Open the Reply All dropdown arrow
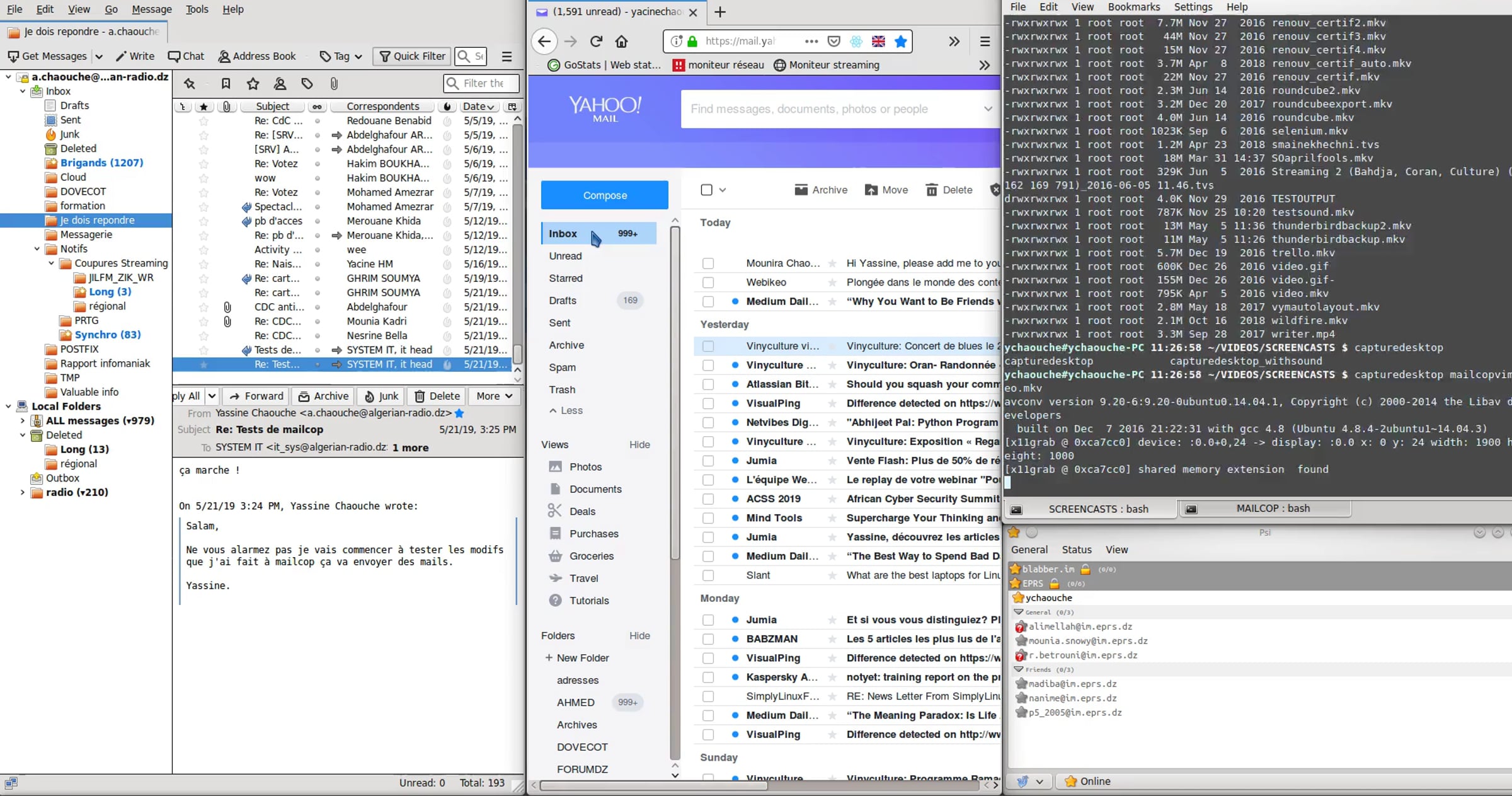The image size is (1512, 796). [x=212, y=396]
